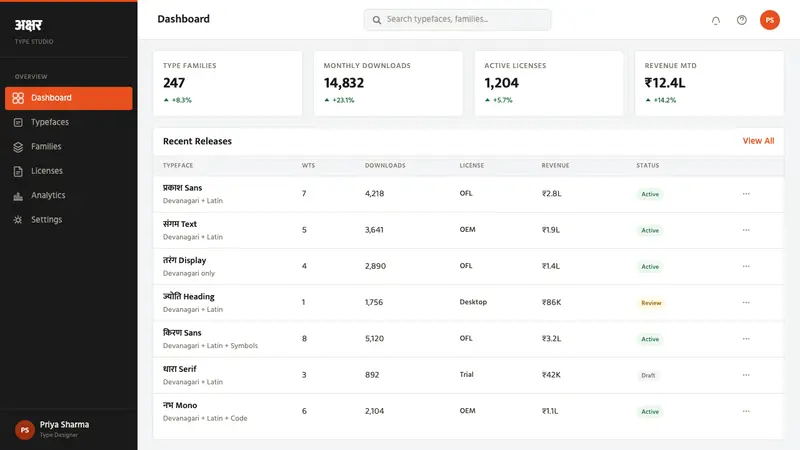800x450 pixels.
Task: Open Analytics section
Action: 68,196
